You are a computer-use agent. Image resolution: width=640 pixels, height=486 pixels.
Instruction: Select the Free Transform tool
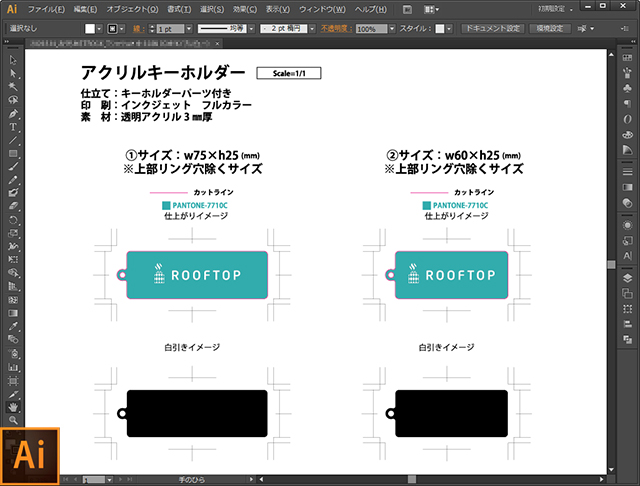[13, 260]
